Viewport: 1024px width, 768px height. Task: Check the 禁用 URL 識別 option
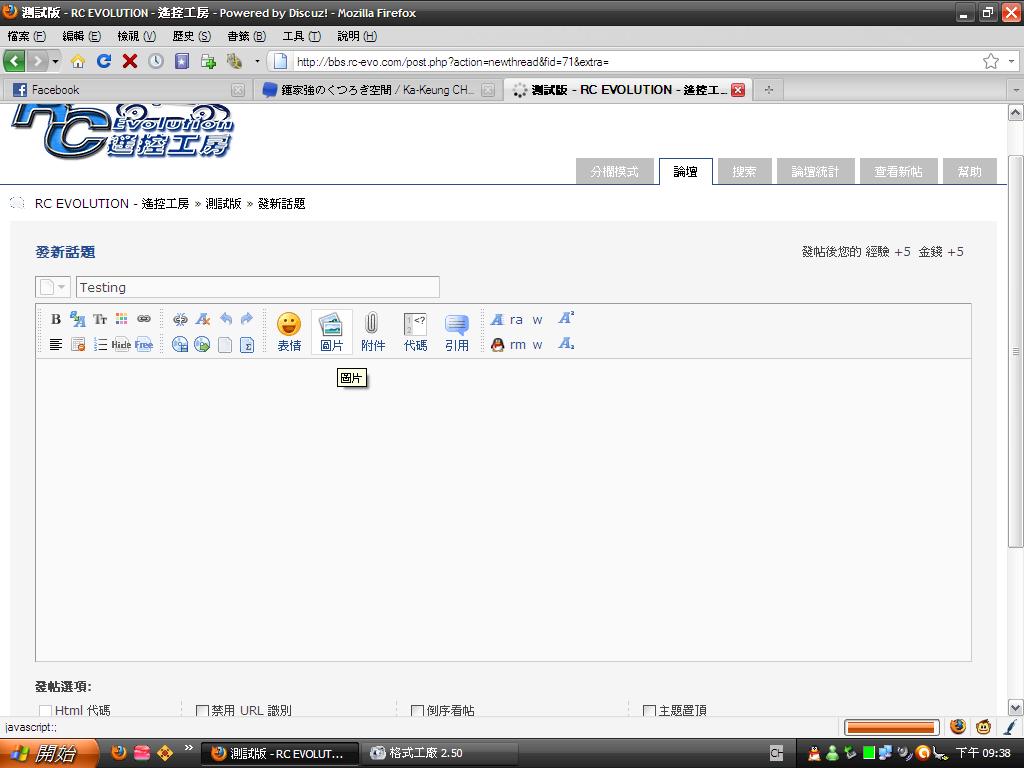click(x=202, y=711)
